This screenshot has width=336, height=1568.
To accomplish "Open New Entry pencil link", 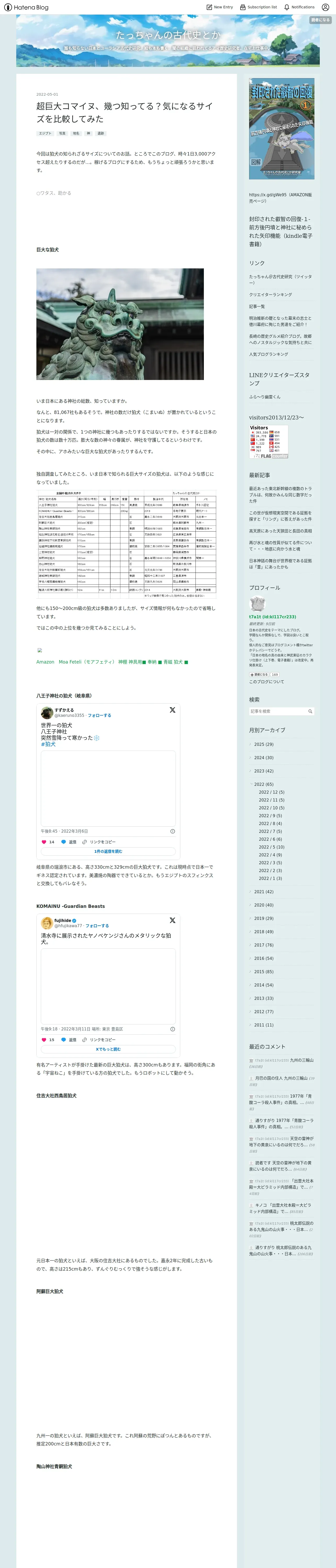I will pyautogui.click(x=220, y=7).
